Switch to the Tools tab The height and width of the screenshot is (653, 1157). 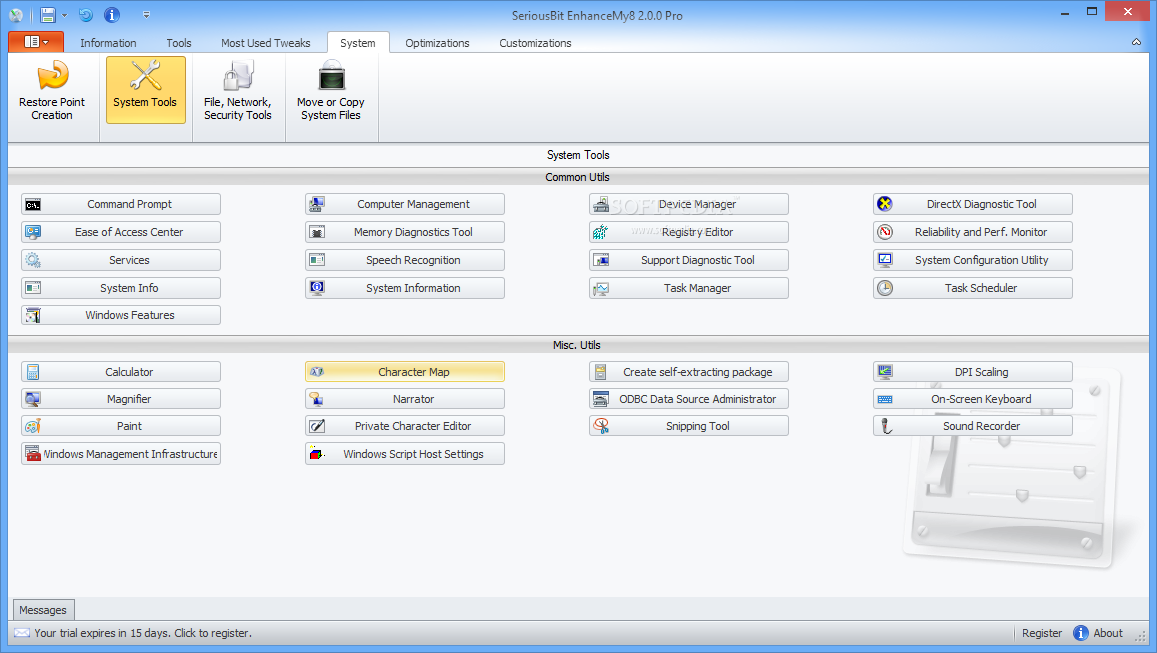coord(179,43)
